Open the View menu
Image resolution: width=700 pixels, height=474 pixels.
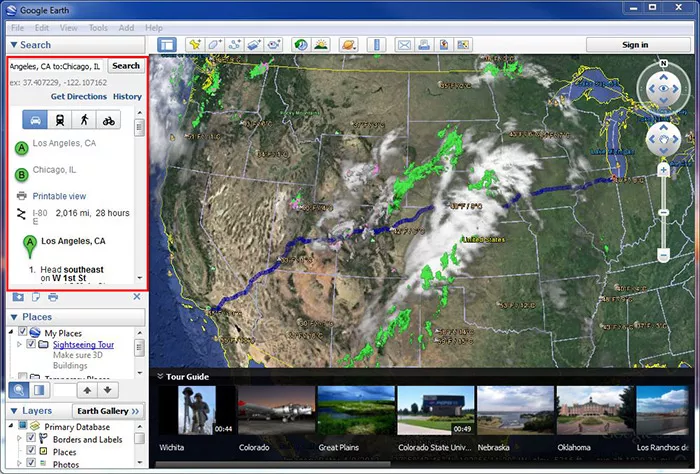pyautogui.click(x=68, y=28)
